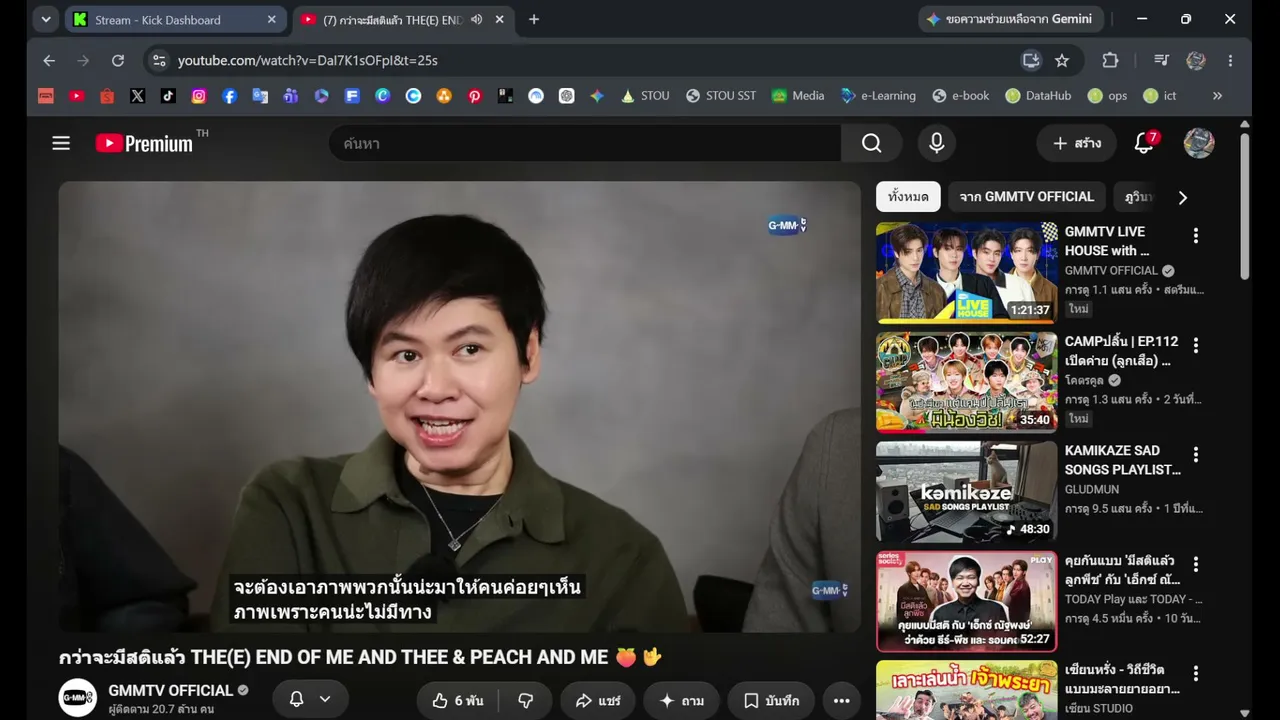Open options for GMMTV LIVE HOUSE video
The image size is (1280, 720).
pos(1195,236)
